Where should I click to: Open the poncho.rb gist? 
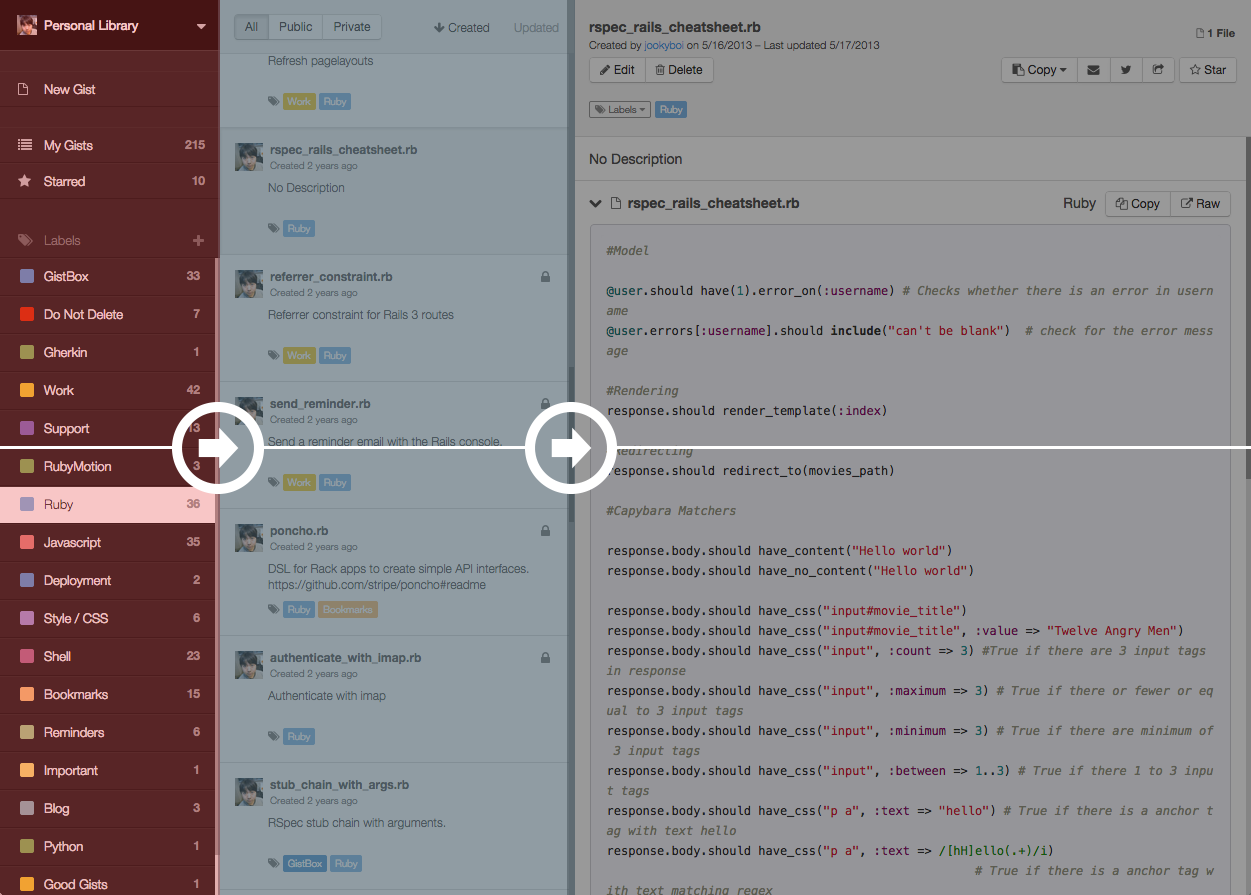click(299, 531)
